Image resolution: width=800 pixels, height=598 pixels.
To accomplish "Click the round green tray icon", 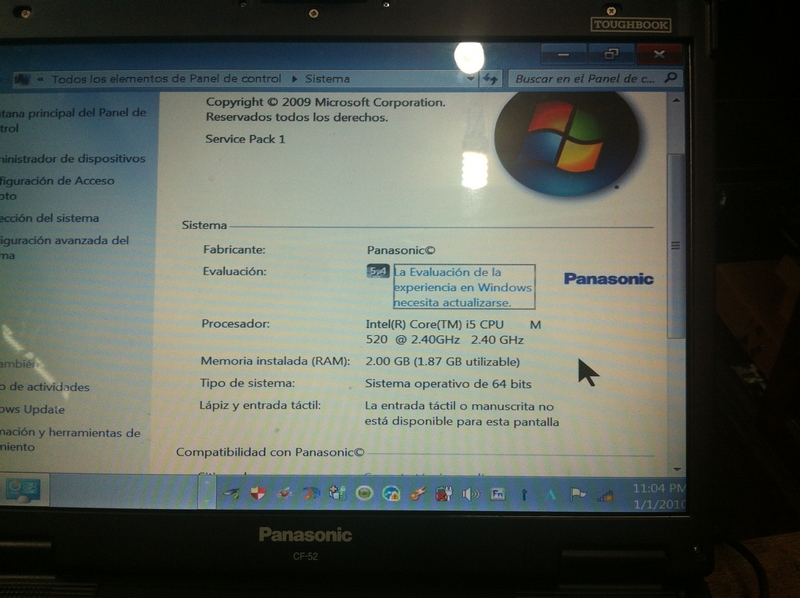I will point(364,493).
